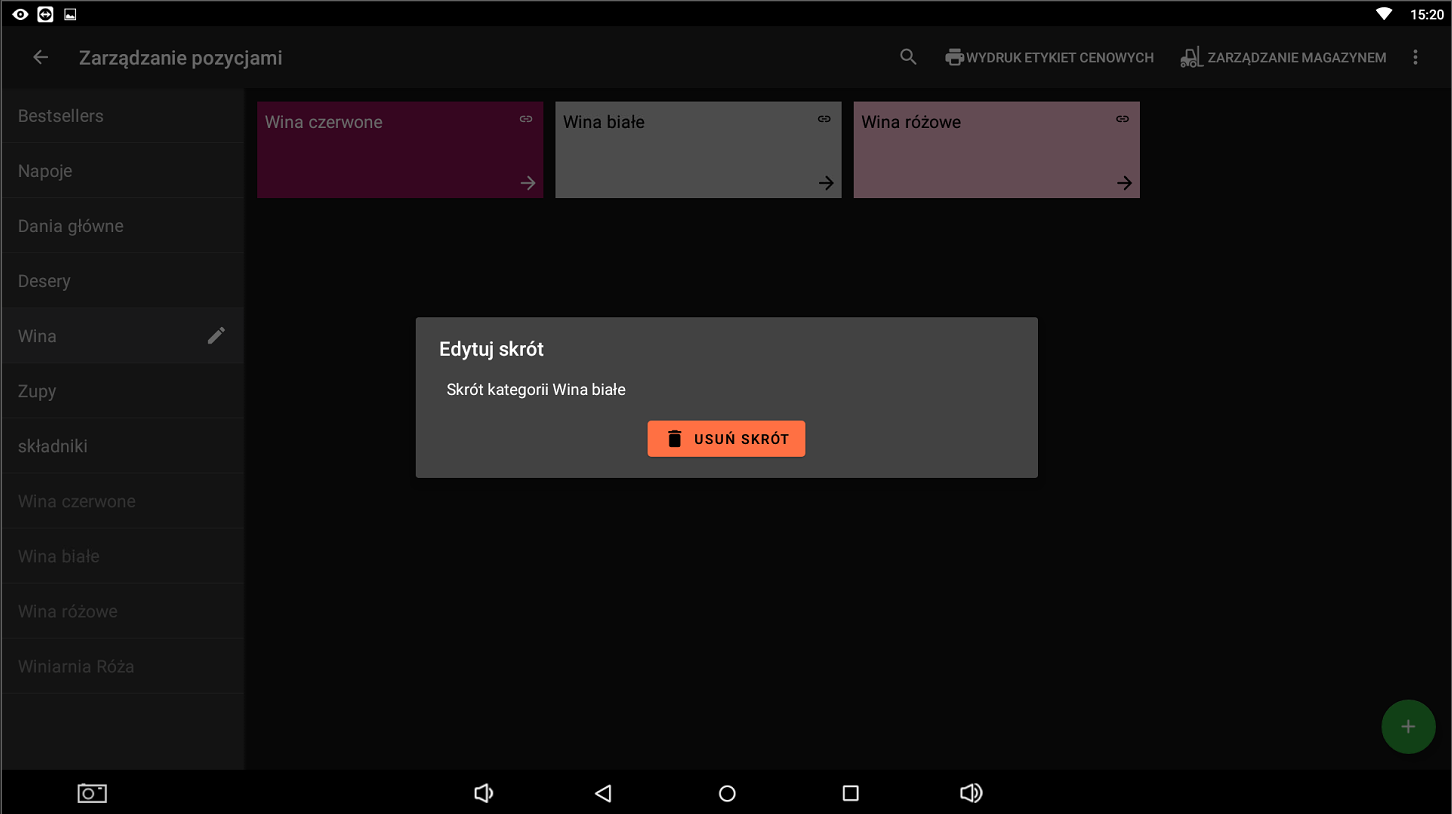Tap the volume up speaker icon

(x=970, y=793)
